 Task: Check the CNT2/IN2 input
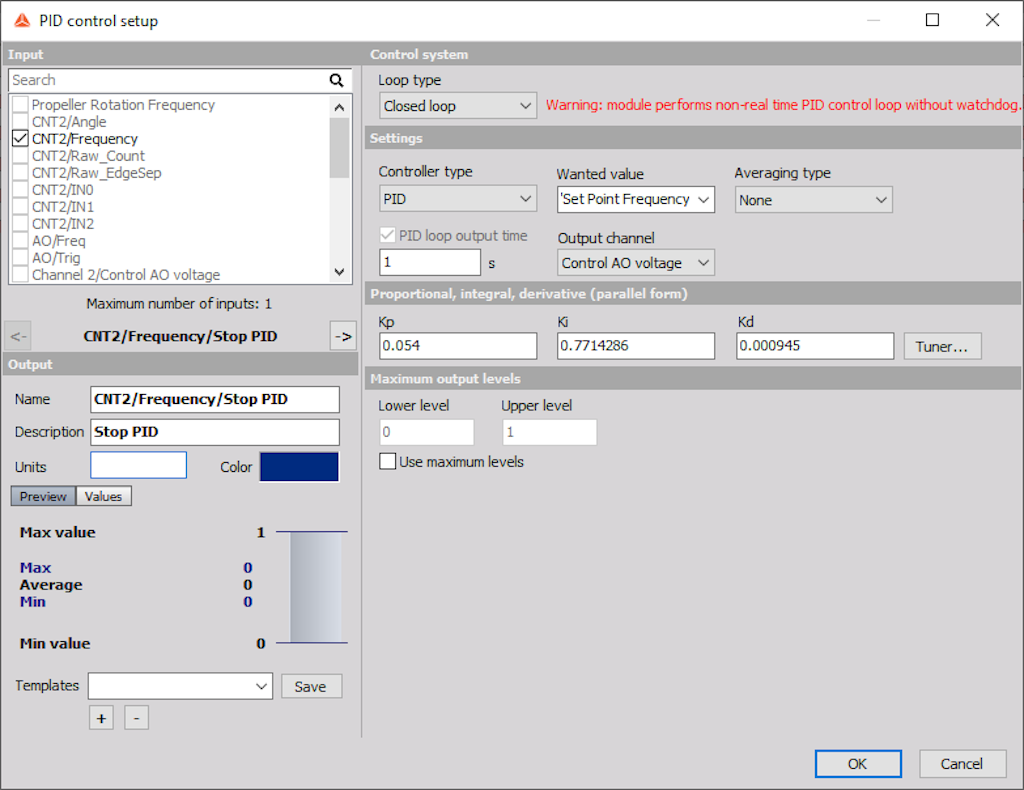click(x=20, y=223)
